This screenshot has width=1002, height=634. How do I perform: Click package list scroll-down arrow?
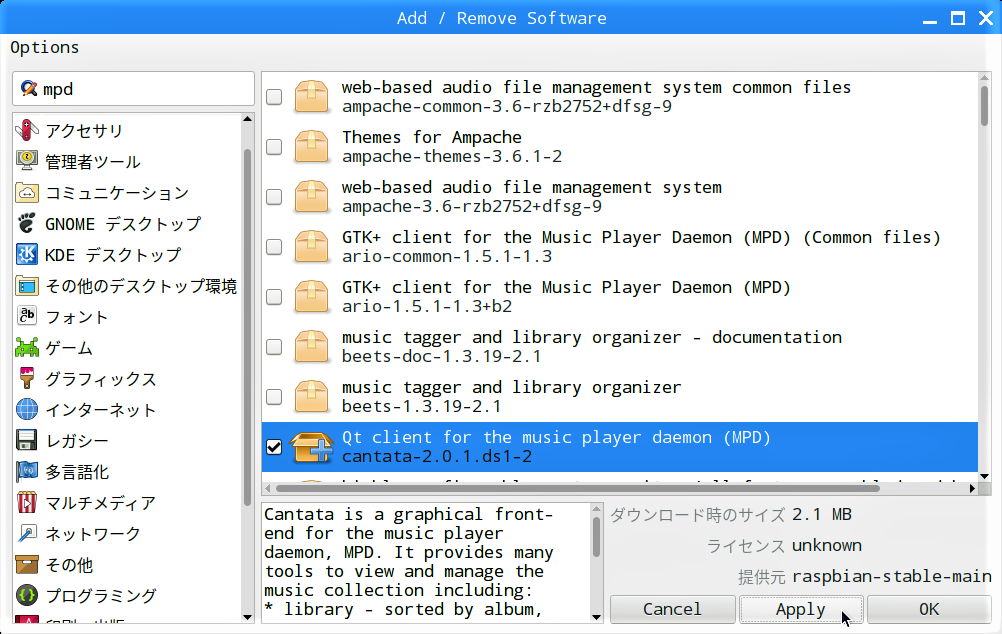tap(984, 476)
